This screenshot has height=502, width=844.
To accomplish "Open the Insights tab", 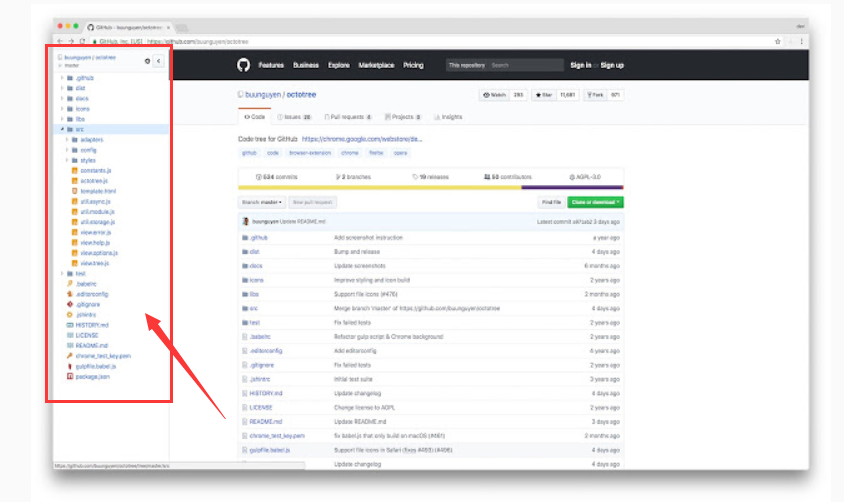I will coord(448,117).
